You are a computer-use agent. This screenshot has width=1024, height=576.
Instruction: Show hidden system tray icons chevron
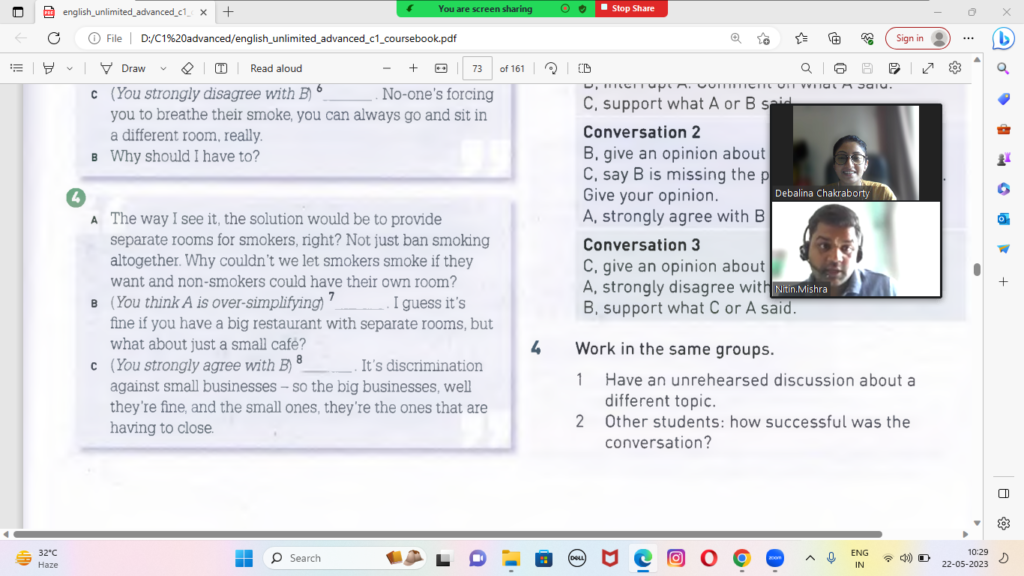click(x=808, y=558)
